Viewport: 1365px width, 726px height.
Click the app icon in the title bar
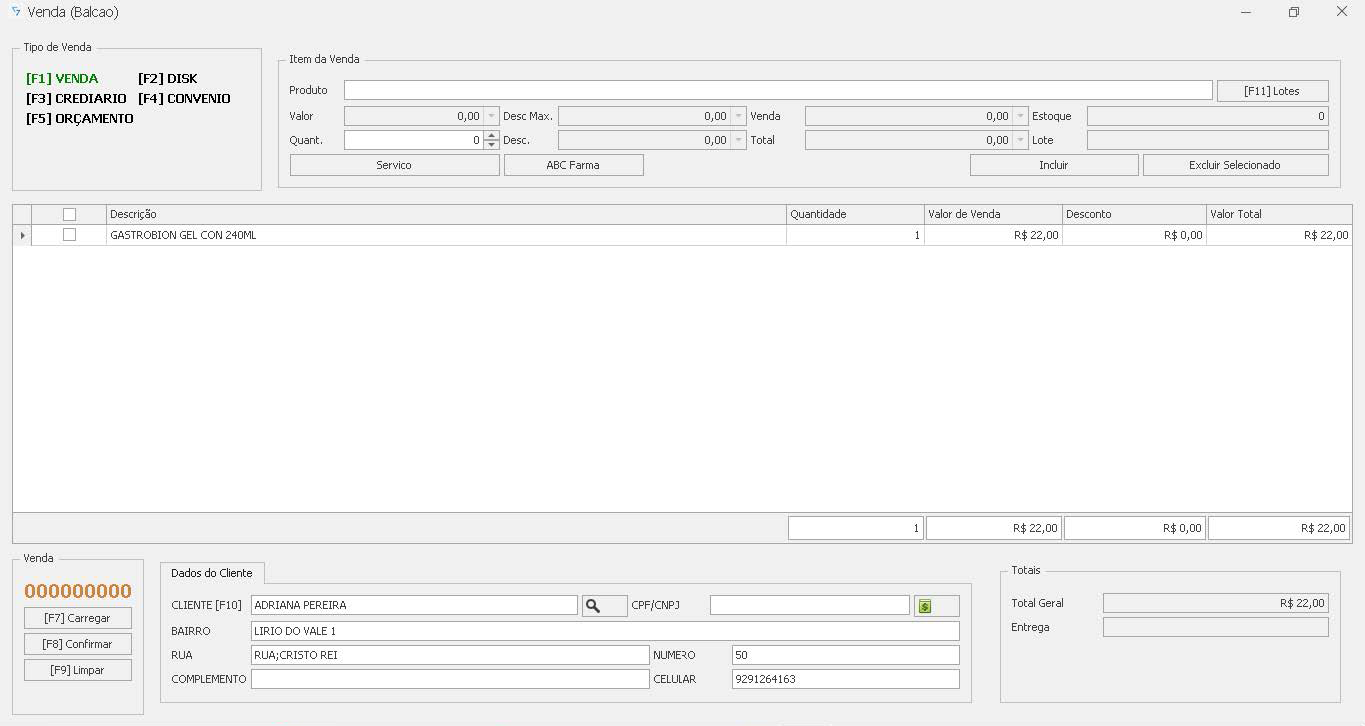click(x=15, y=12)
